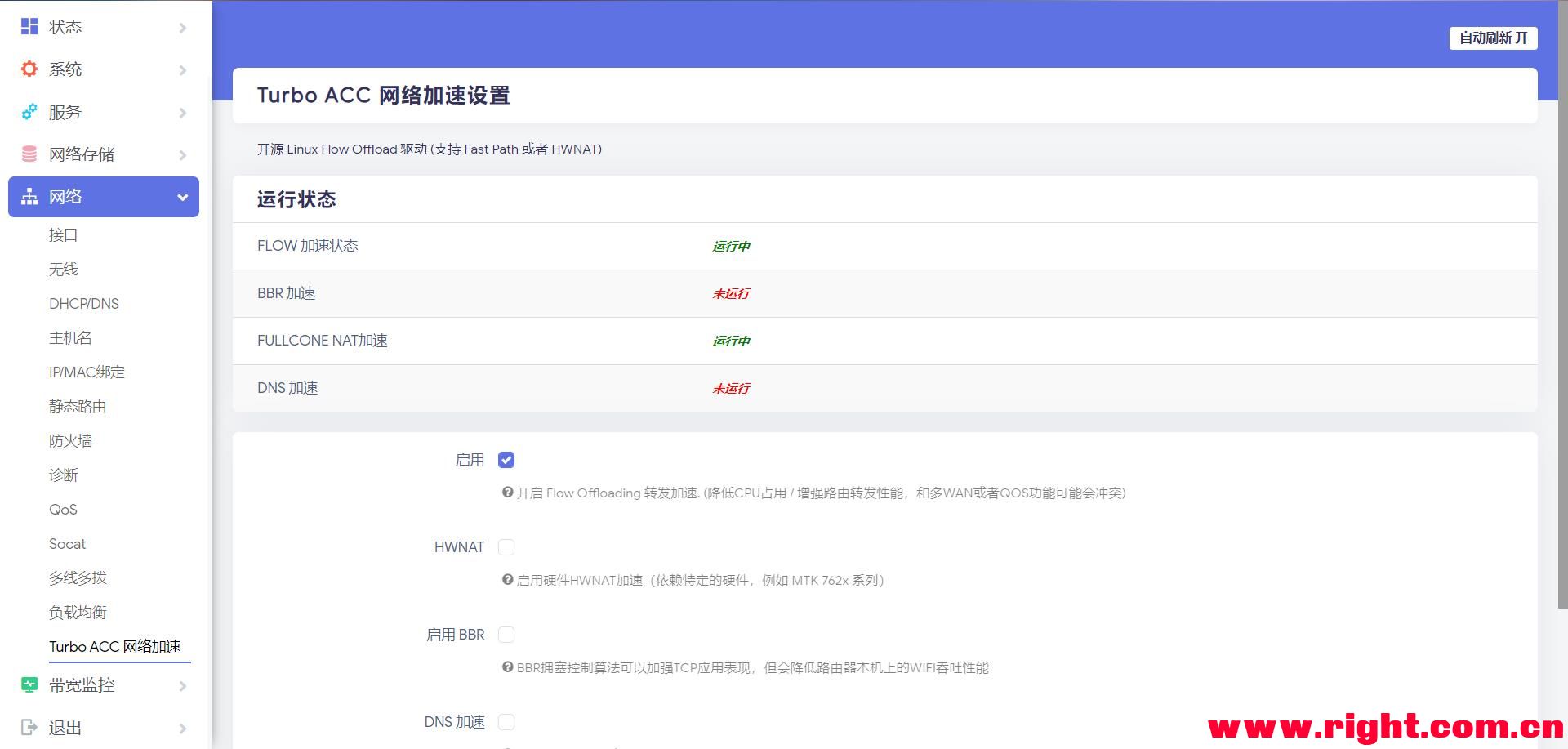Viewport: 1568px width, 749px height.
Task: Open the QoS page
Action: pyautogui.click(x=63, y=510)
